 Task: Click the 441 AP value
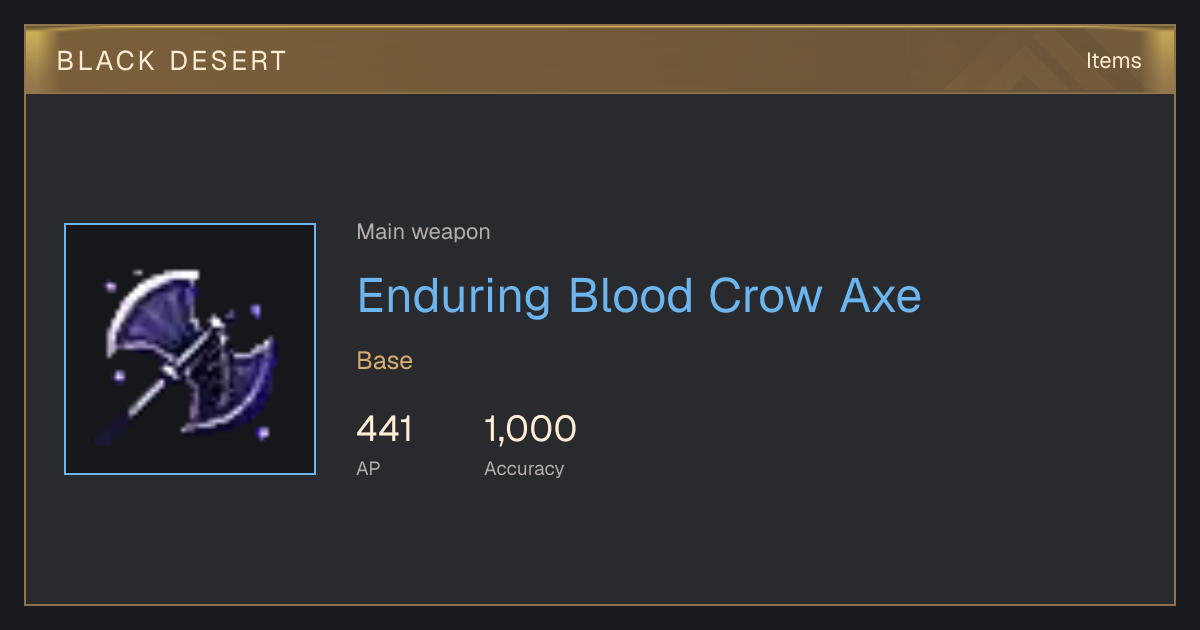point(384,429)
